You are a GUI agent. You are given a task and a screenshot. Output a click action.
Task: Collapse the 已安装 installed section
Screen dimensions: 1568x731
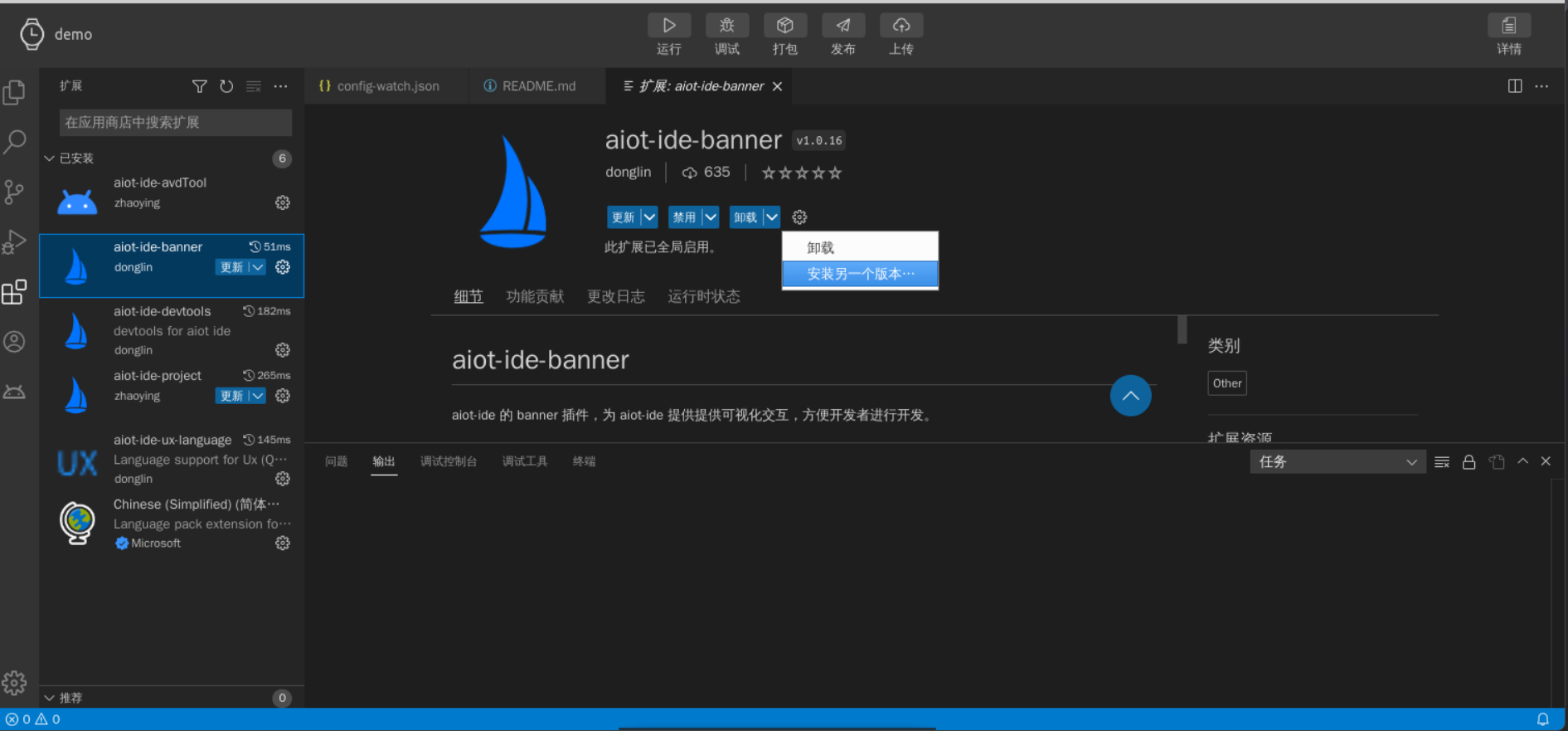click(x=49, y=158)
